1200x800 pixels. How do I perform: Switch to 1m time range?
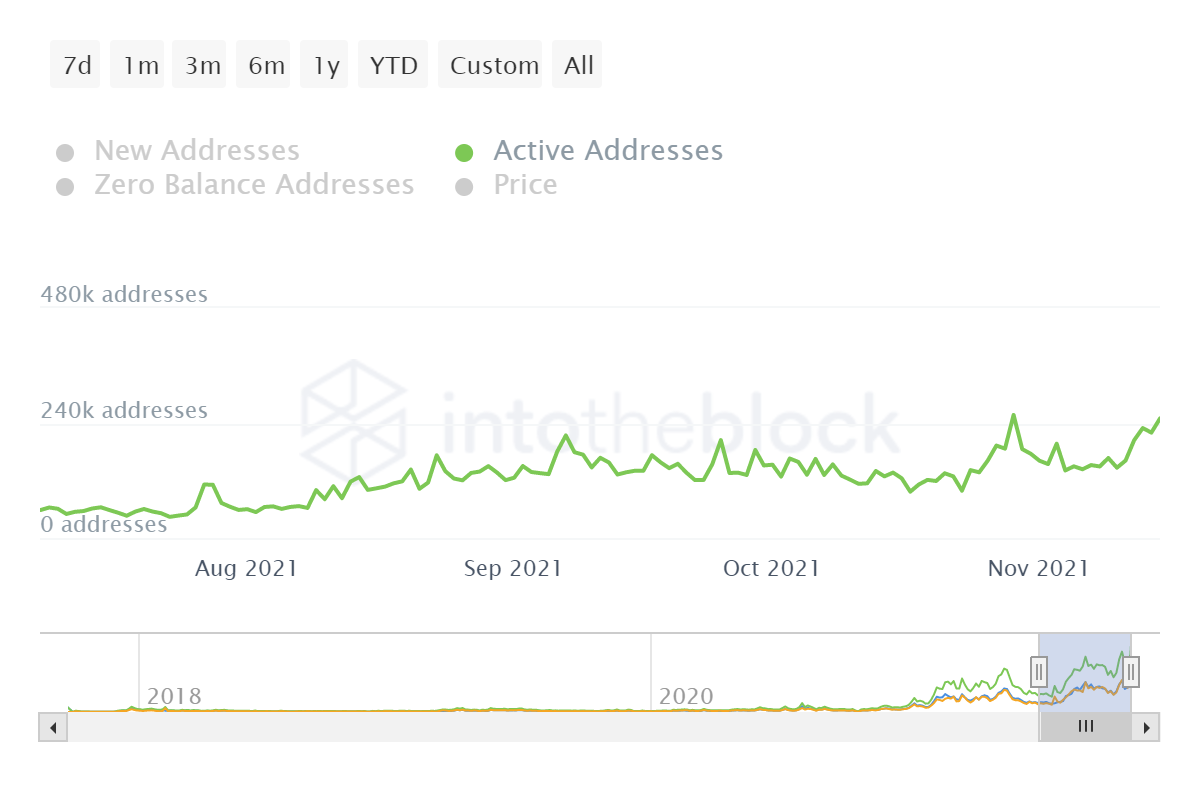click(138, 66)
